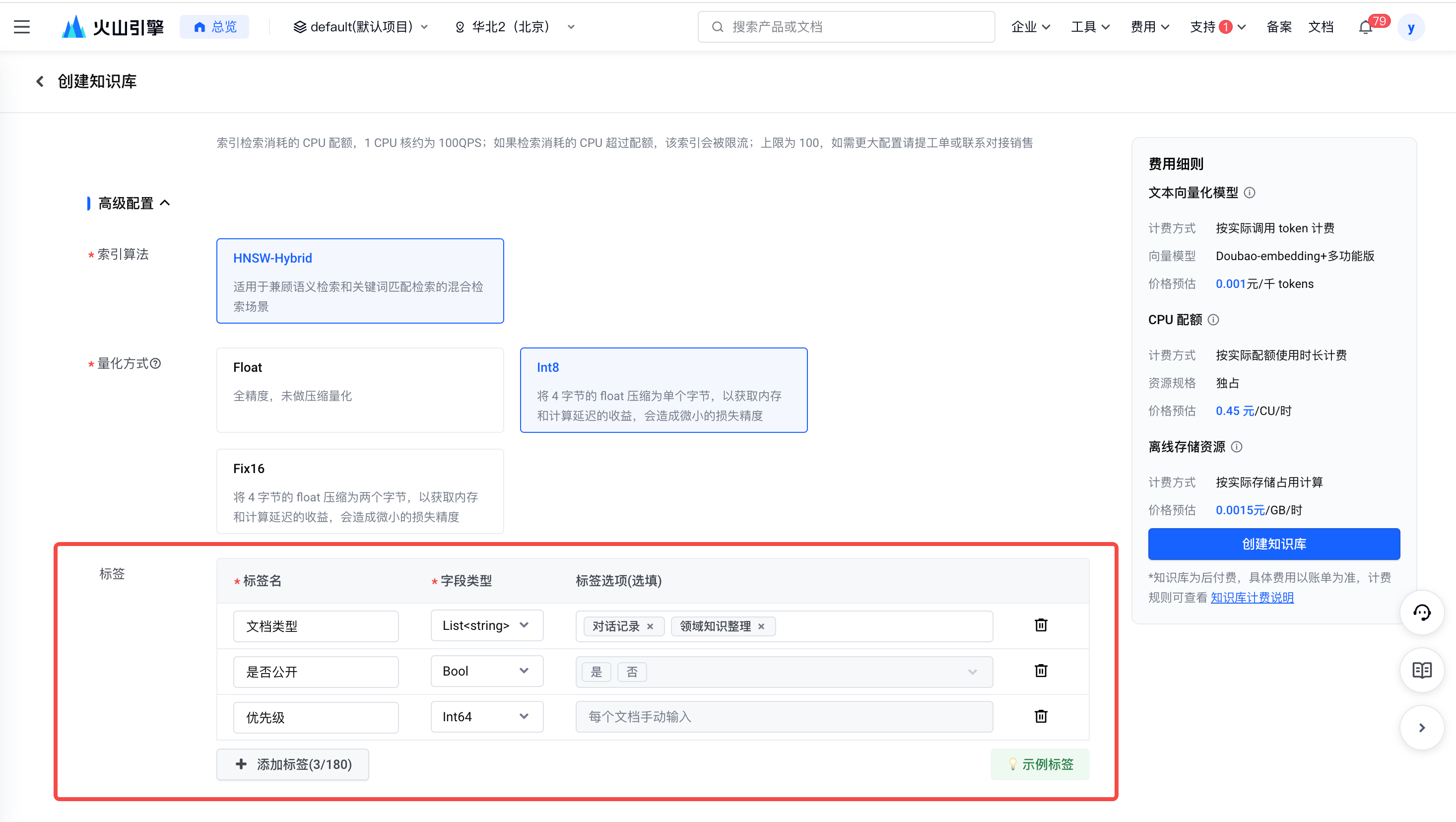This screenshot has width=1456, height=822.
Task: Open the 工具 menu
Action: pos(1090,27)
